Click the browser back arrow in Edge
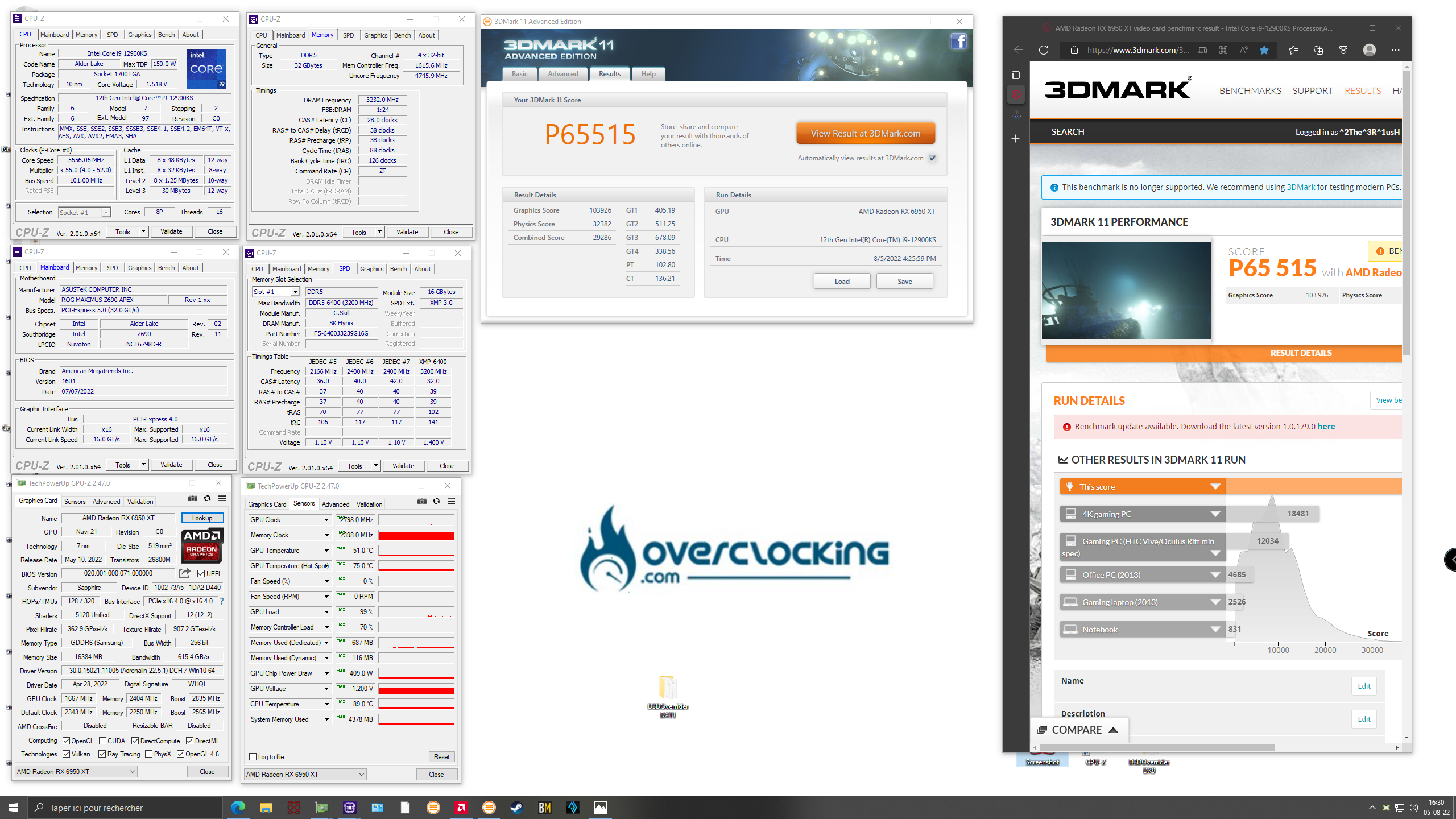The height and width of the screenshot is (819, 1456). pyautogui.click(x=1019, y=50)
